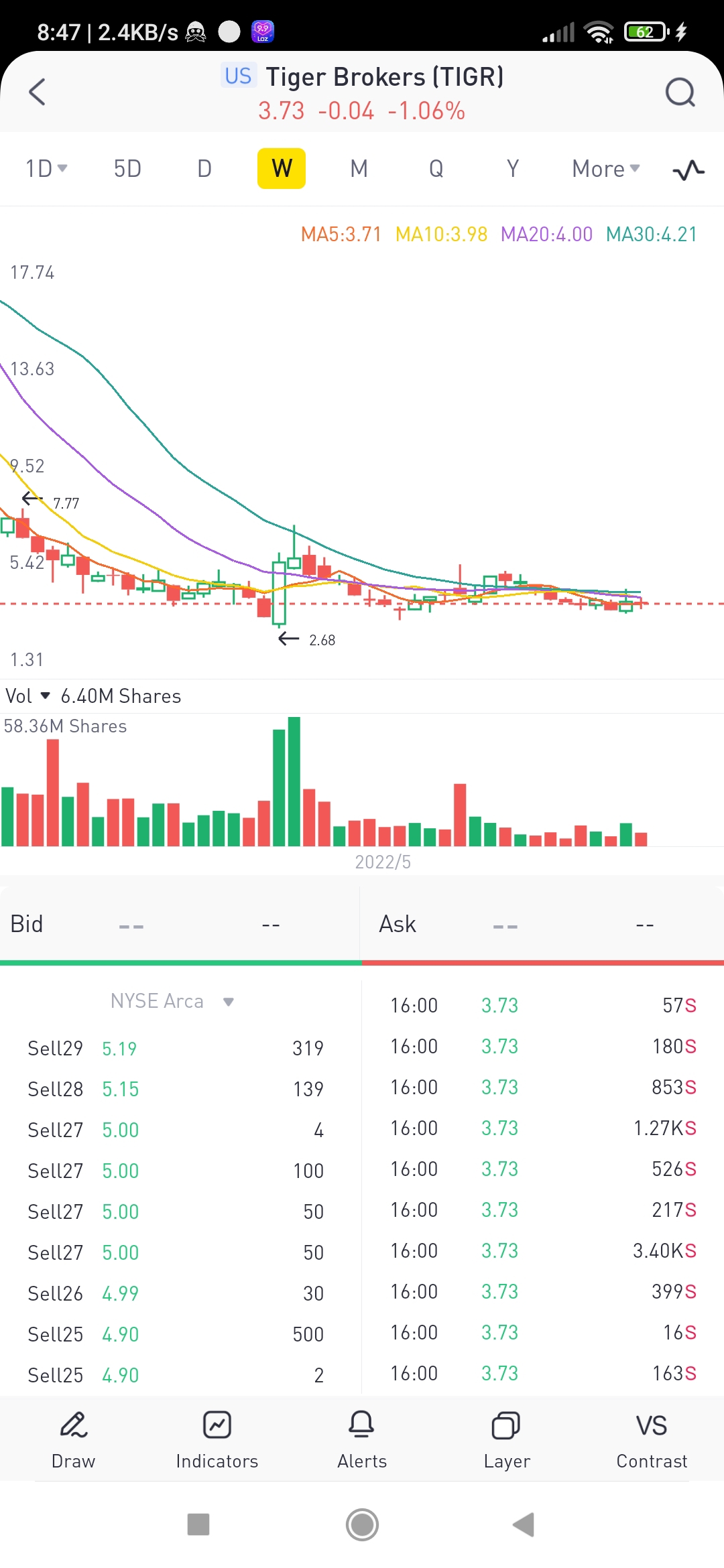Select Sell25 order with 500 shares
Screen dimensions: 724x1568
176,1334
